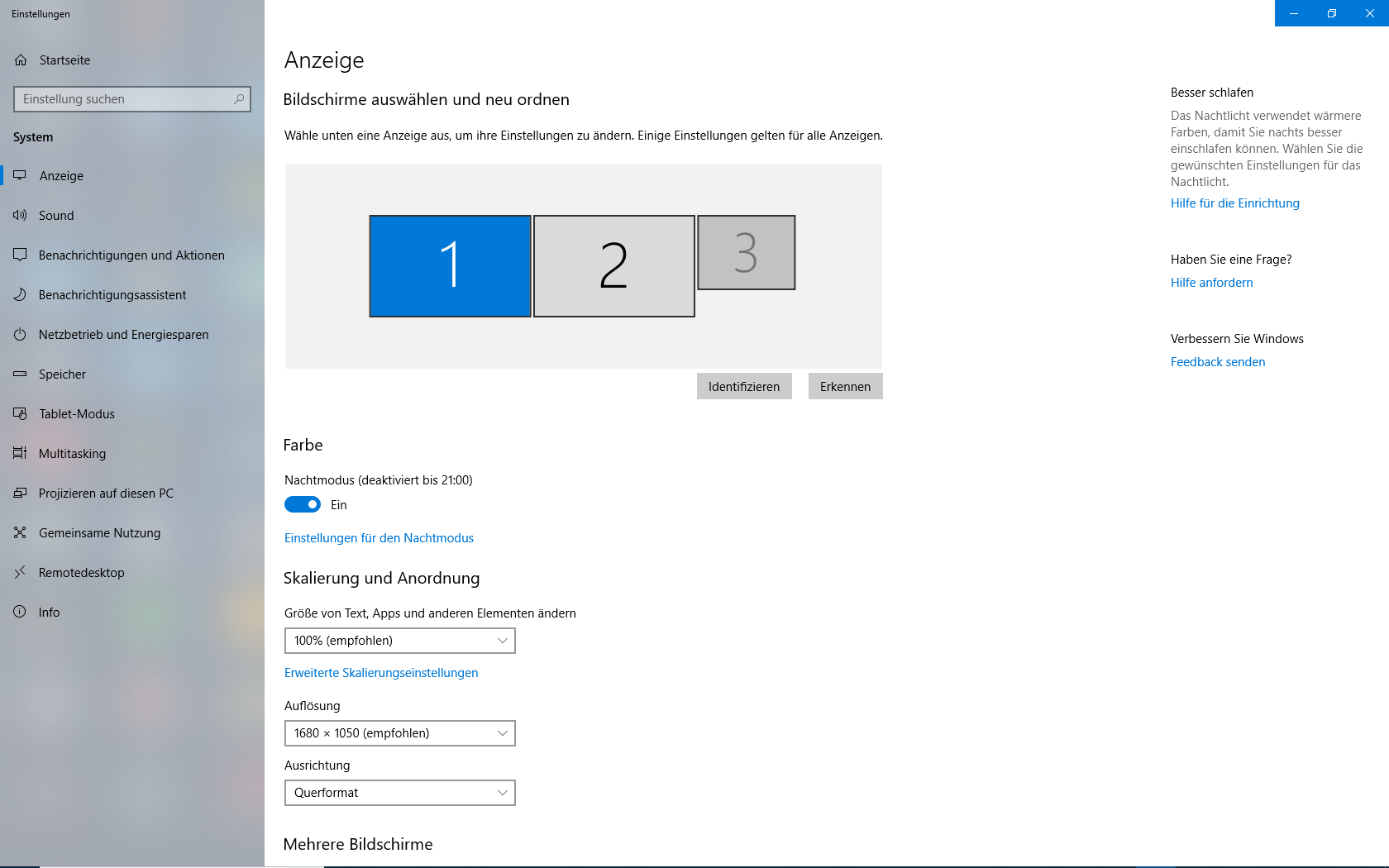Open Einstellungen für den Nachtmodus link

pyautogui.click(x=379, y=538)
